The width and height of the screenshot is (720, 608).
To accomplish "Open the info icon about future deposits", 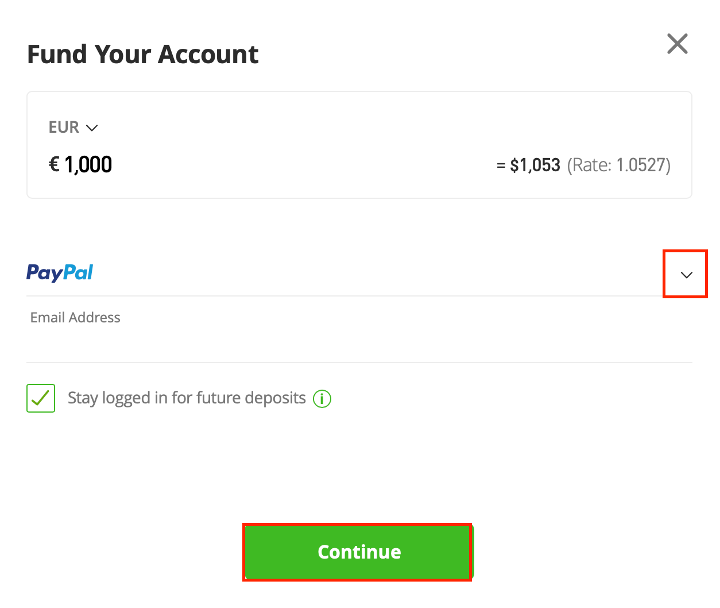I will tap(322, 399).
